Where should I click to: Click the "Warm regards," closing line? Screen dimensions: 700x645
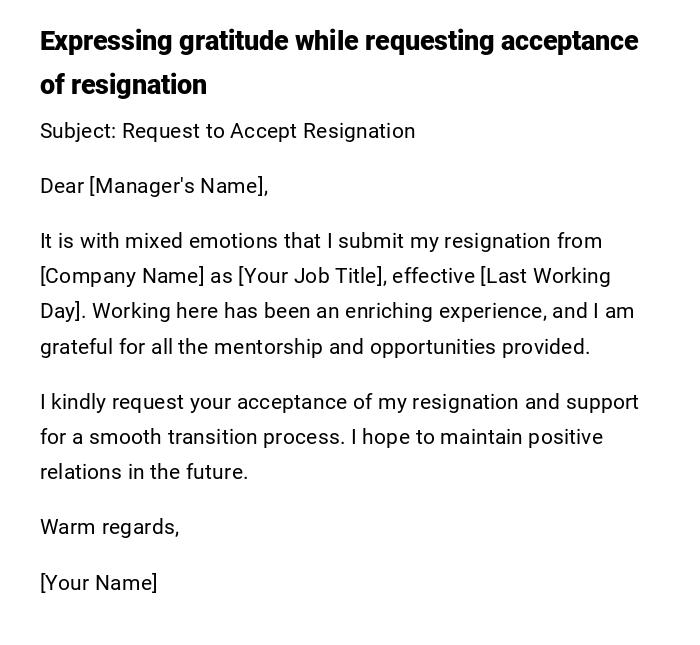tap(109, 527)
